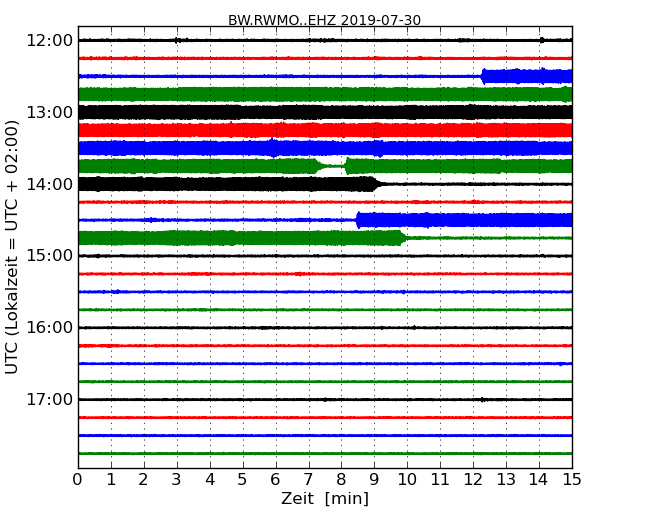Click the blue 14:30 trace amplitude onset
The image size is (650, 520).
(358, 220)
